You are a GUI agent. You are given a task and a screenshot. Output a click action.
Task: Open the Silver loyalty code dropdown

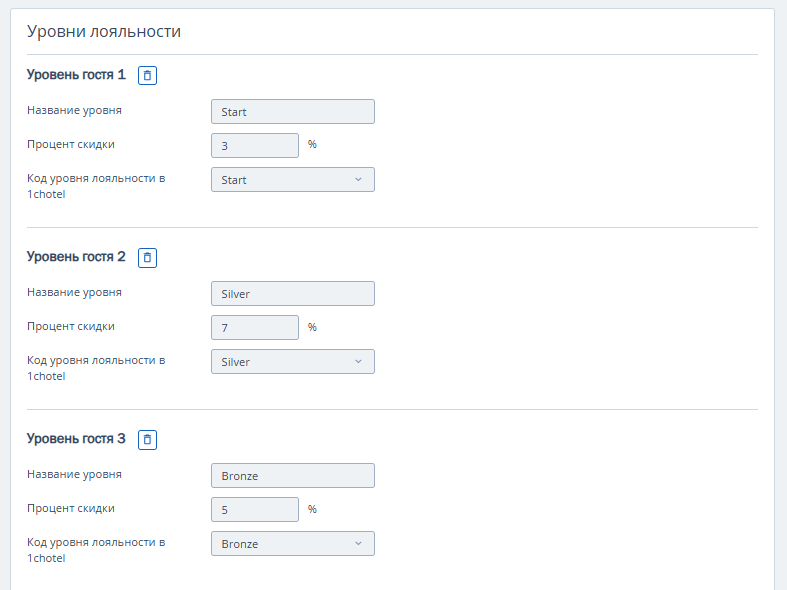click(293, 362)
